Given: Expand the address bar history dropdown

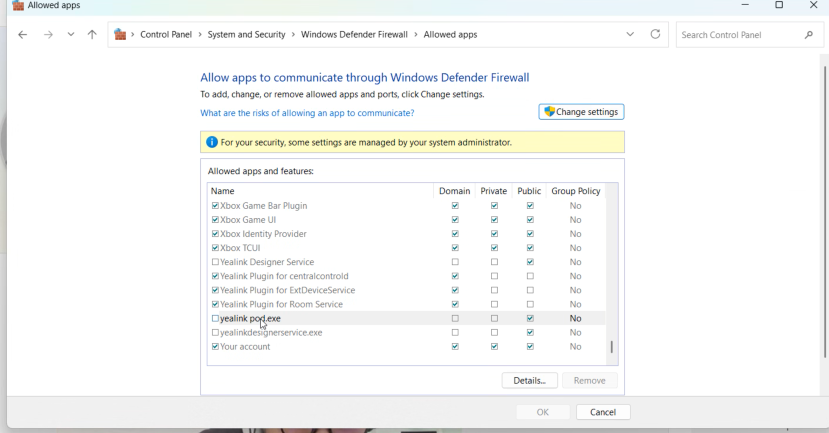Looking at the screenshot, I should click(x=630, y=34).
